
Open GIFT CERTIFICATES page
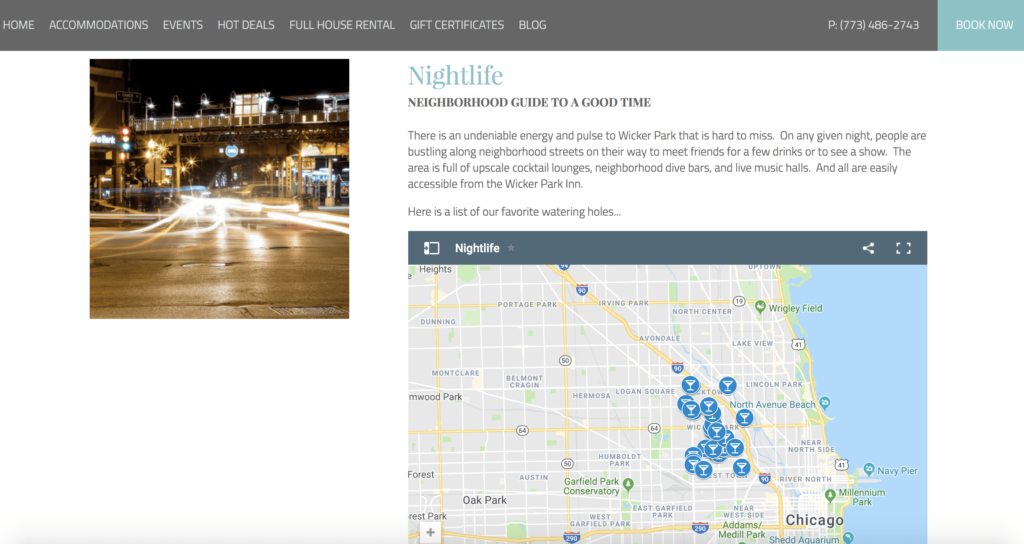(456, 25)
